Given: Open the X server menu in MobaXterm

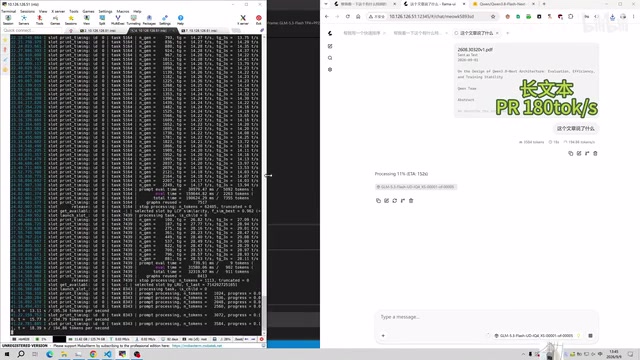Looking at the screenshot, I should coord(58,11).
